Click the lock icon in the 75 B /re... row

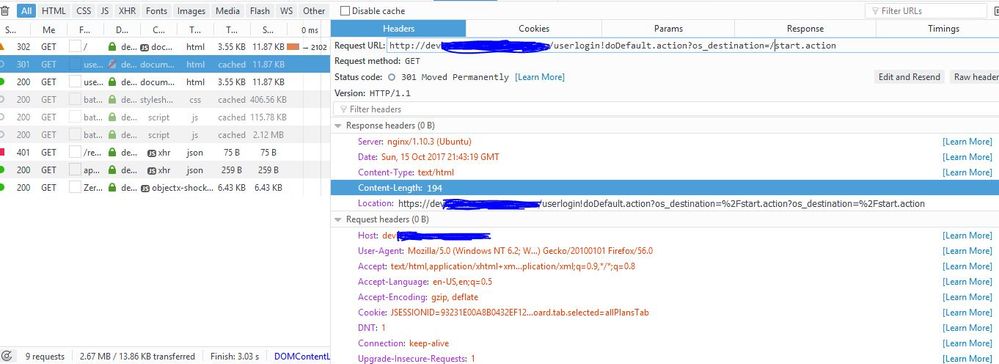pyautogui.click(x=112, y=153)
